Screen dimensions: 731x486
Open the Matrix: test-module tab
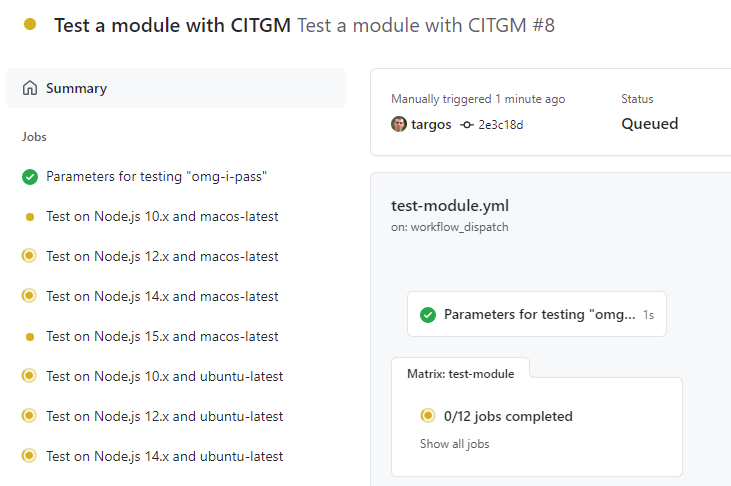460,374
